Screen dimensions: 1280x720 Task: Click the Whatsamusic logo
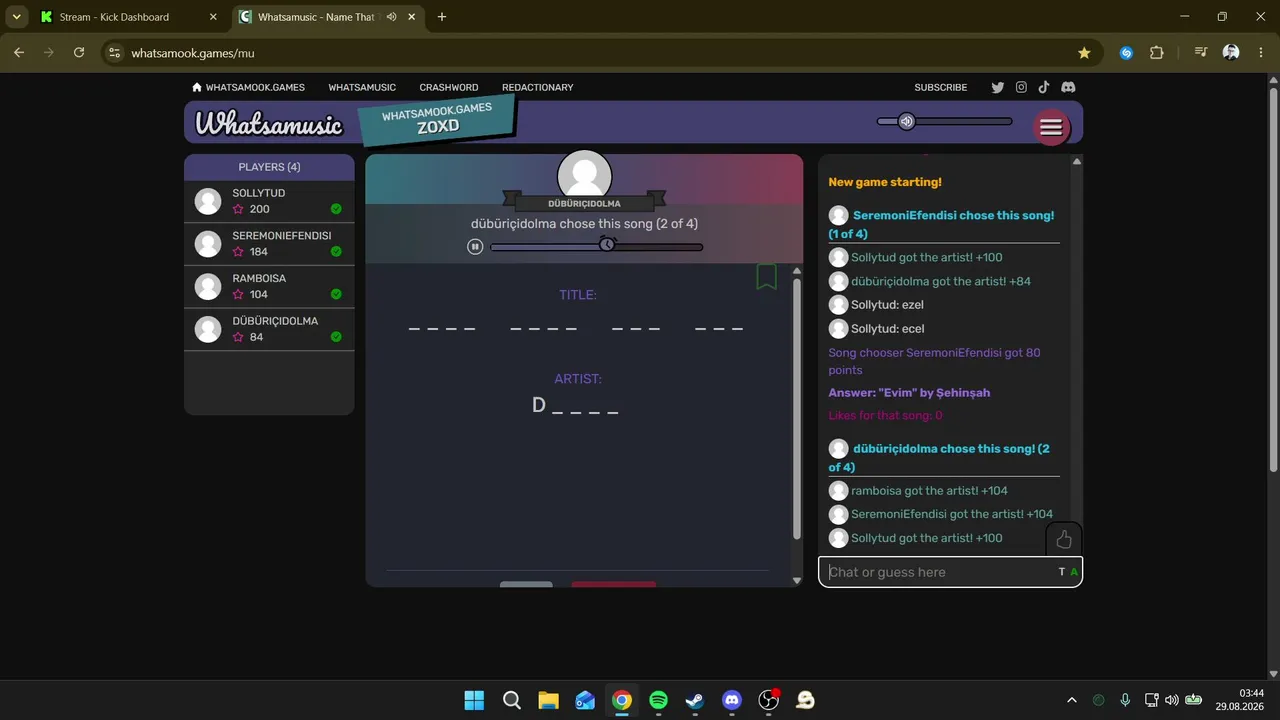(269, 123)
